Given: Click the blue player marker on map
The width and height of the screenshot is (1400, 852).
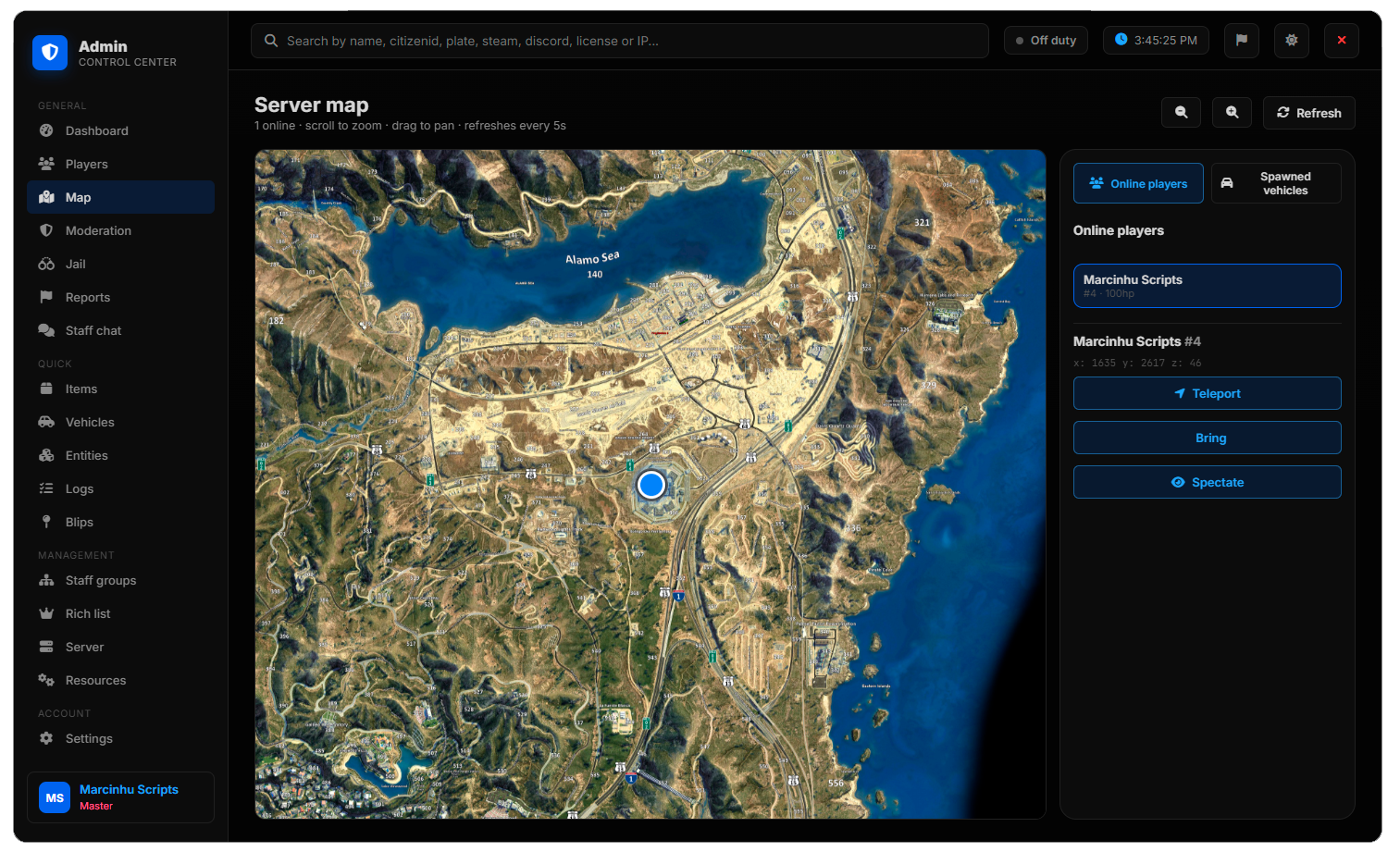Looking at the screenshot, I should 651,485.
